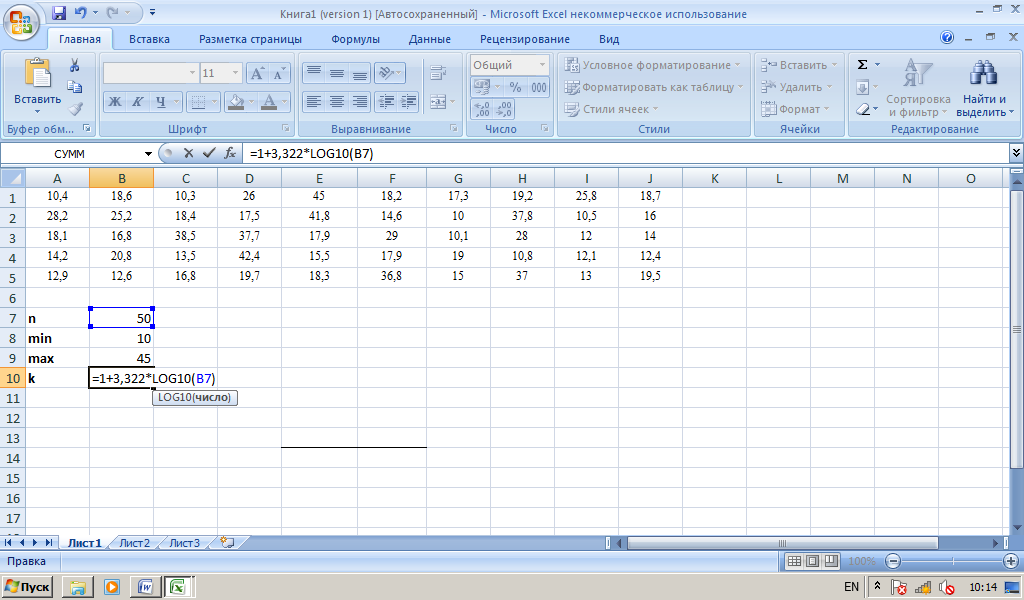Confirm formula entry with checkmark
This screenshot has height=600, width=1024.
[x=209, y=153]
